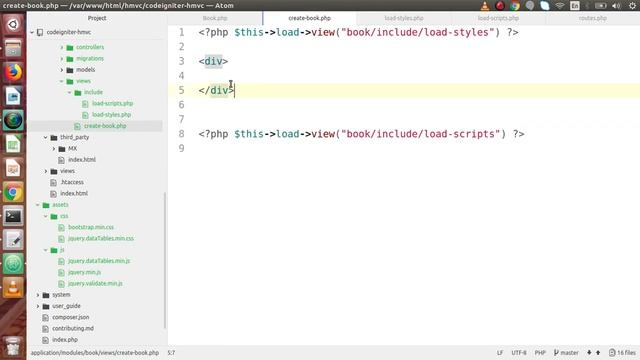Open root index.php file
This screenshot has width=640, height=360.
65,340
